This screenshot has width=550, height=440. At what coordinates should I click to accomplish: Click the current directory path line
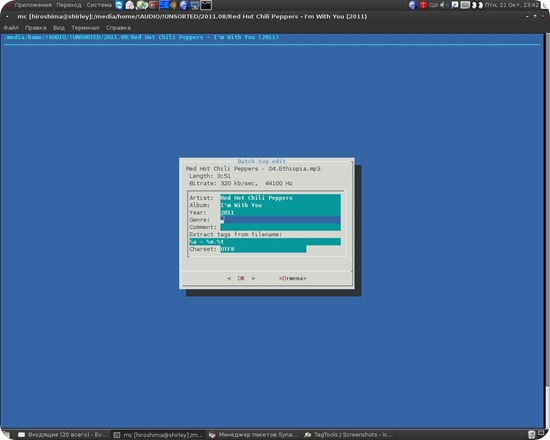141,37
